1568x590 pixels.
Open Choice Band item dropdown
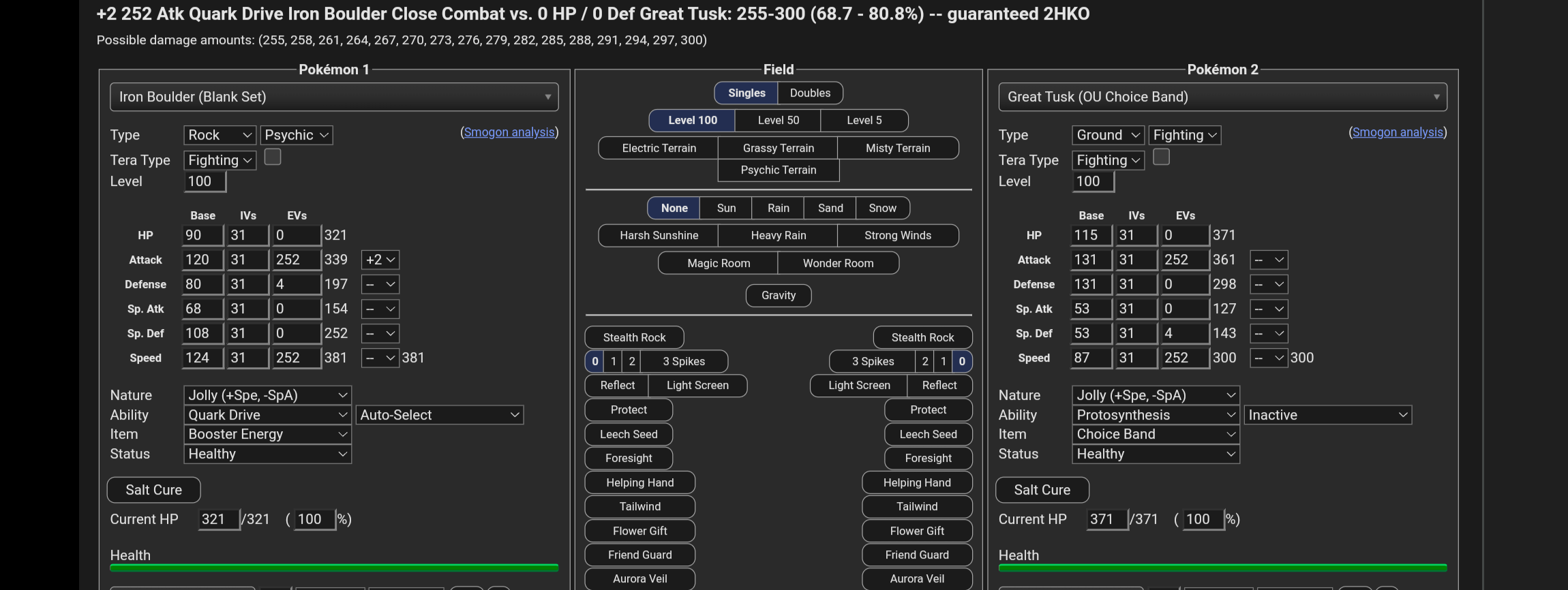[x=1156, y=434]
